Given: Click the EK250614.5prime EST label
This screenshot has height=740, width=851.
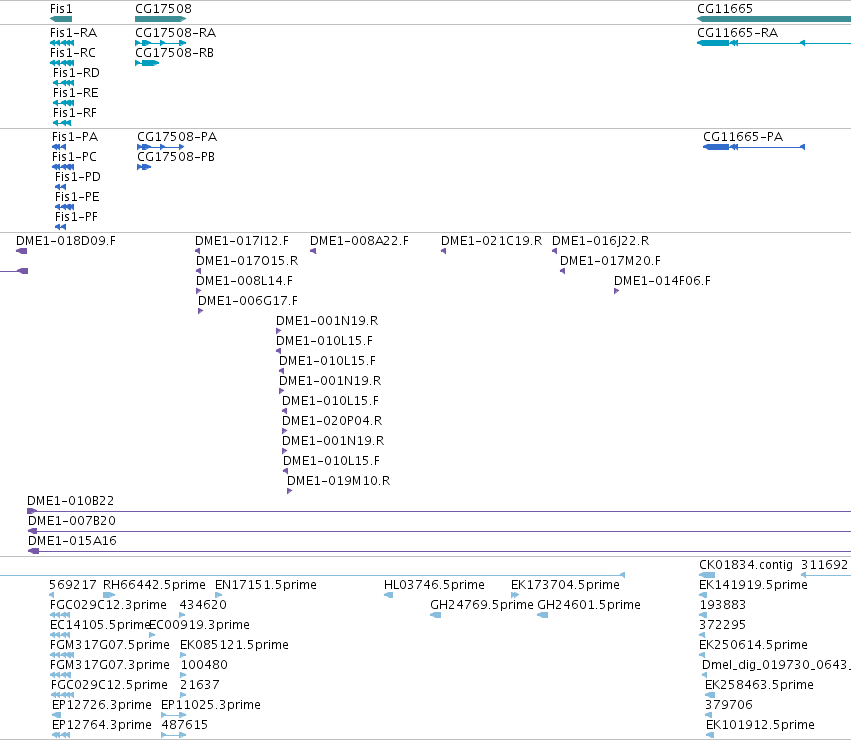Looking at the screenshot, I should [753, 646].
